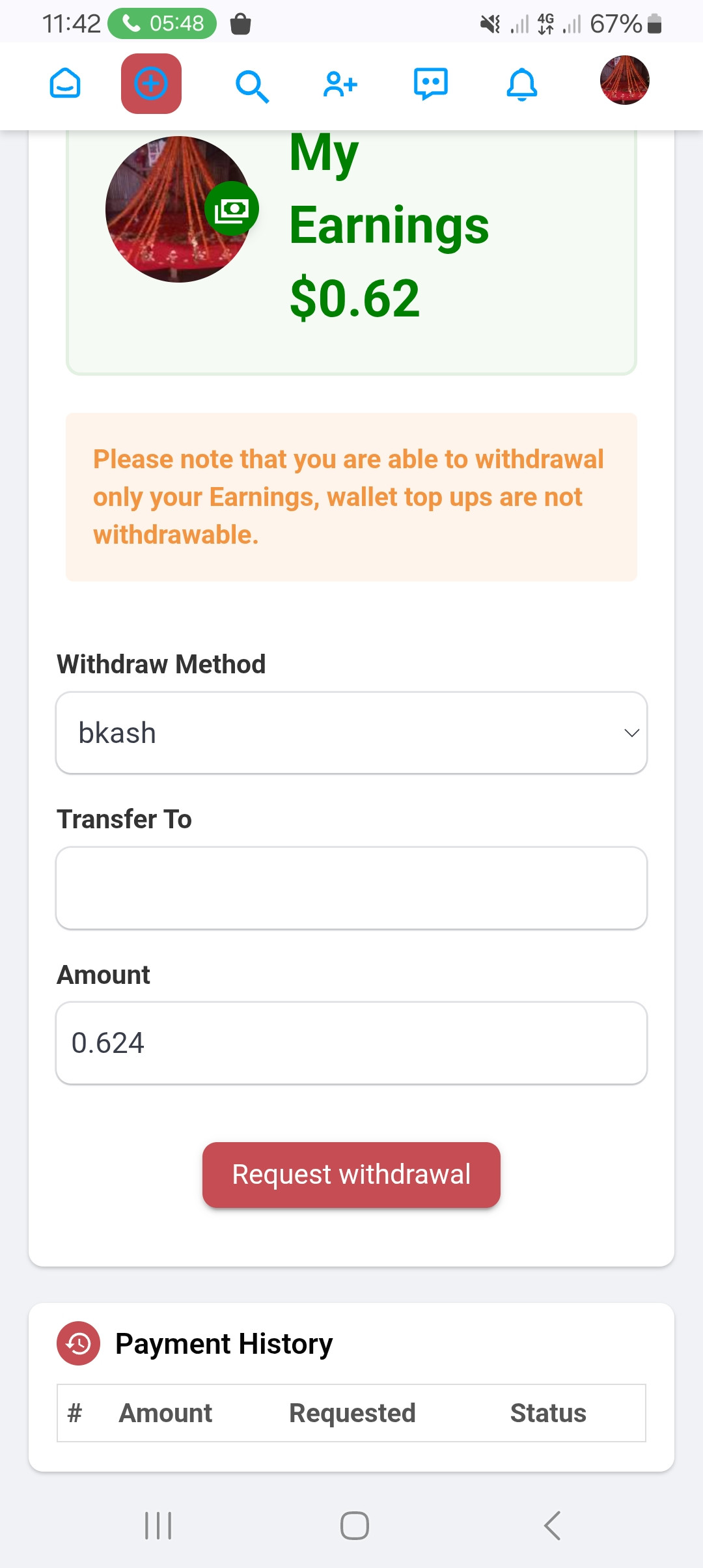Viewport: 703px width, 1568px height.
Task: Tap the create post plus icon
Action: [151, 84]
